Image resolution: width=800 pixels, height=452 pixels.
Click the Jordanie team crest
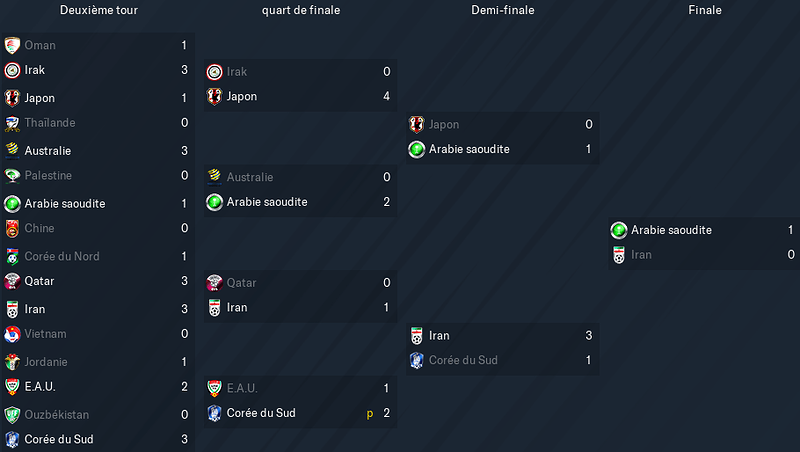[12, 362]
